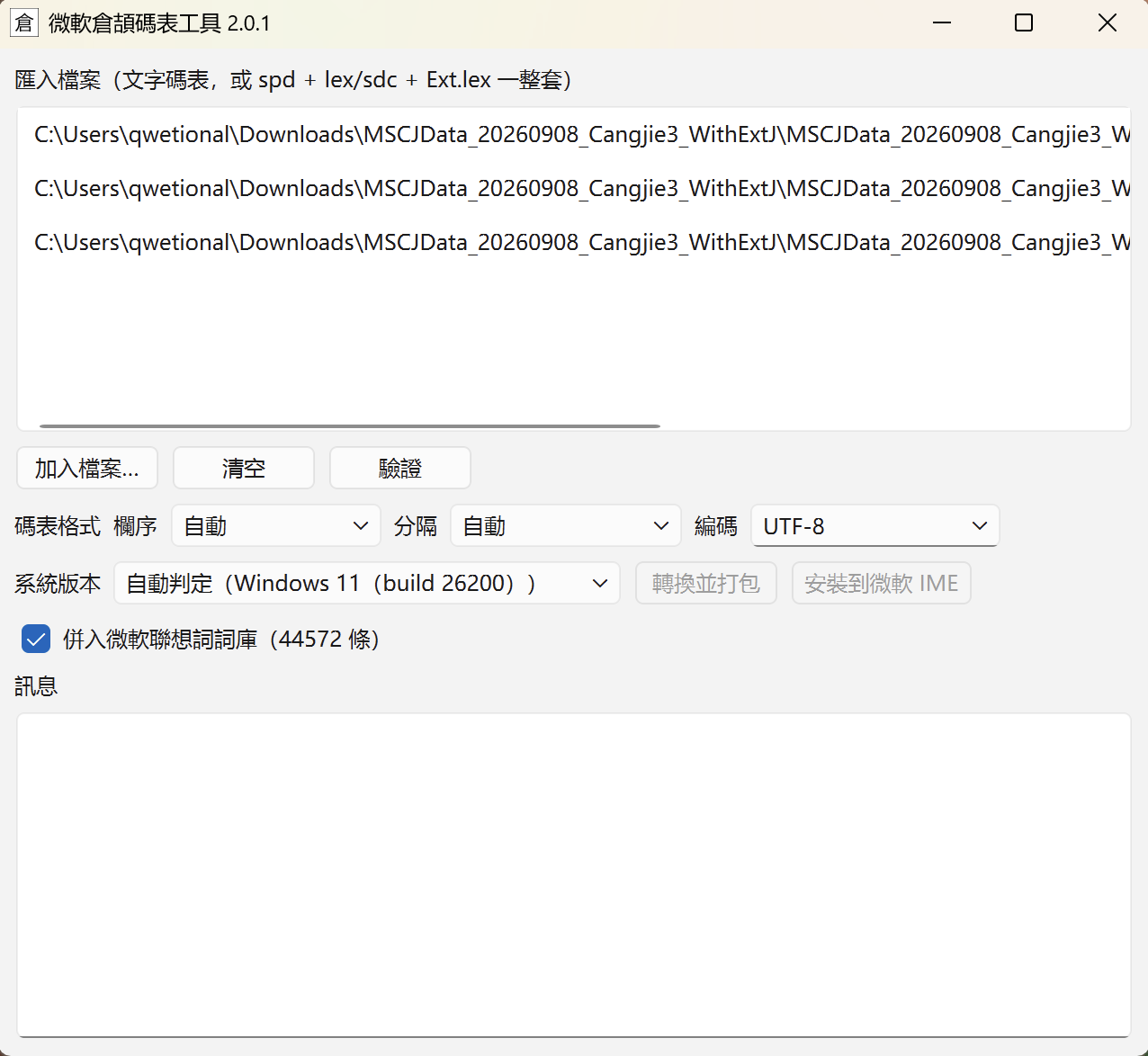Screen dimensions: 1148x1056
Task: Select the third file path in the list
Action: pyautogui.click(x=574, y=243)
